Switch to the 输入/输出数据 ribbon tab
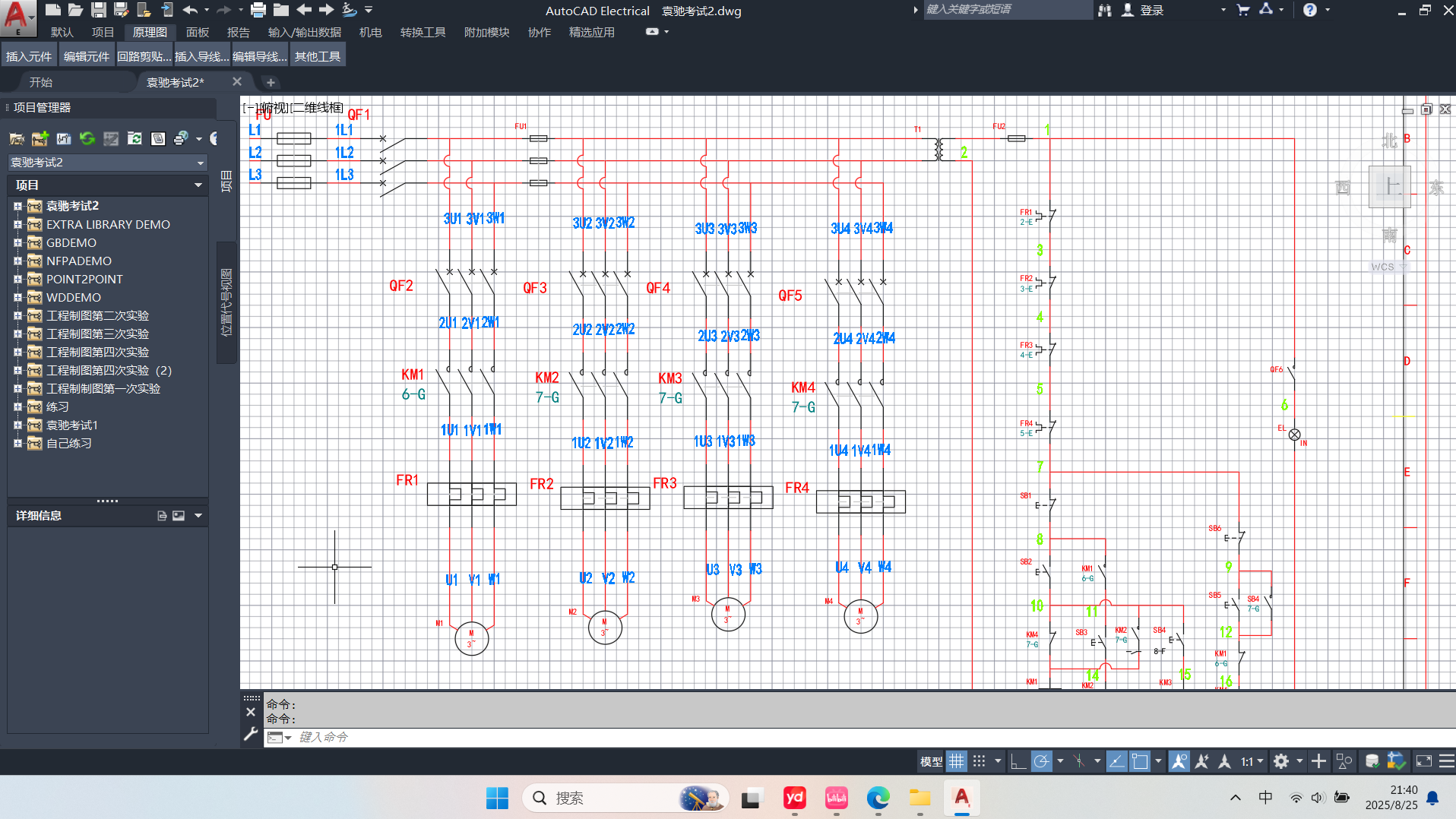This screenshot has width=1456, height=819. click(305, 32)
